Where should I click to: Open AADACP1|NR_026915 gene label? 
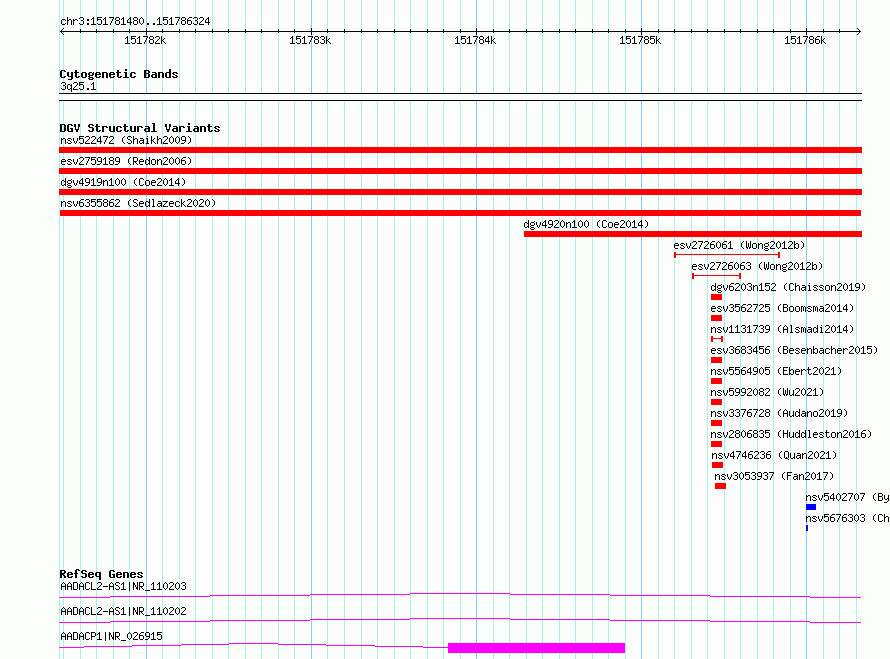111,636
